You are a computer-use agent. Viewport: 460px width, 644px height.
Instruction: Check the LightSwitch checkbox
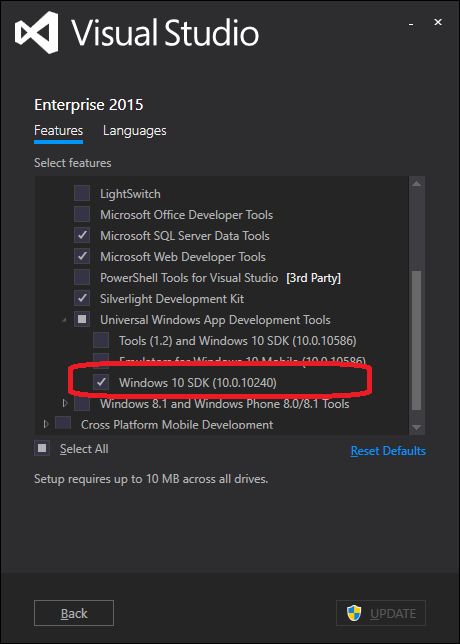coord(82,193)
